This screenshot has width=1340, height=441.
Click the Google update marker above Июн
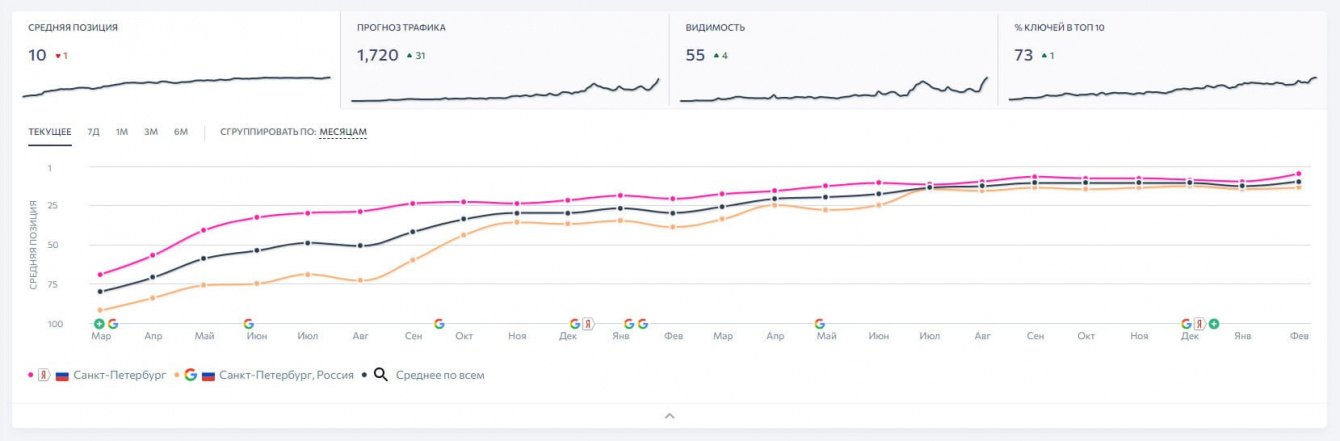click(x=249, y=324)
